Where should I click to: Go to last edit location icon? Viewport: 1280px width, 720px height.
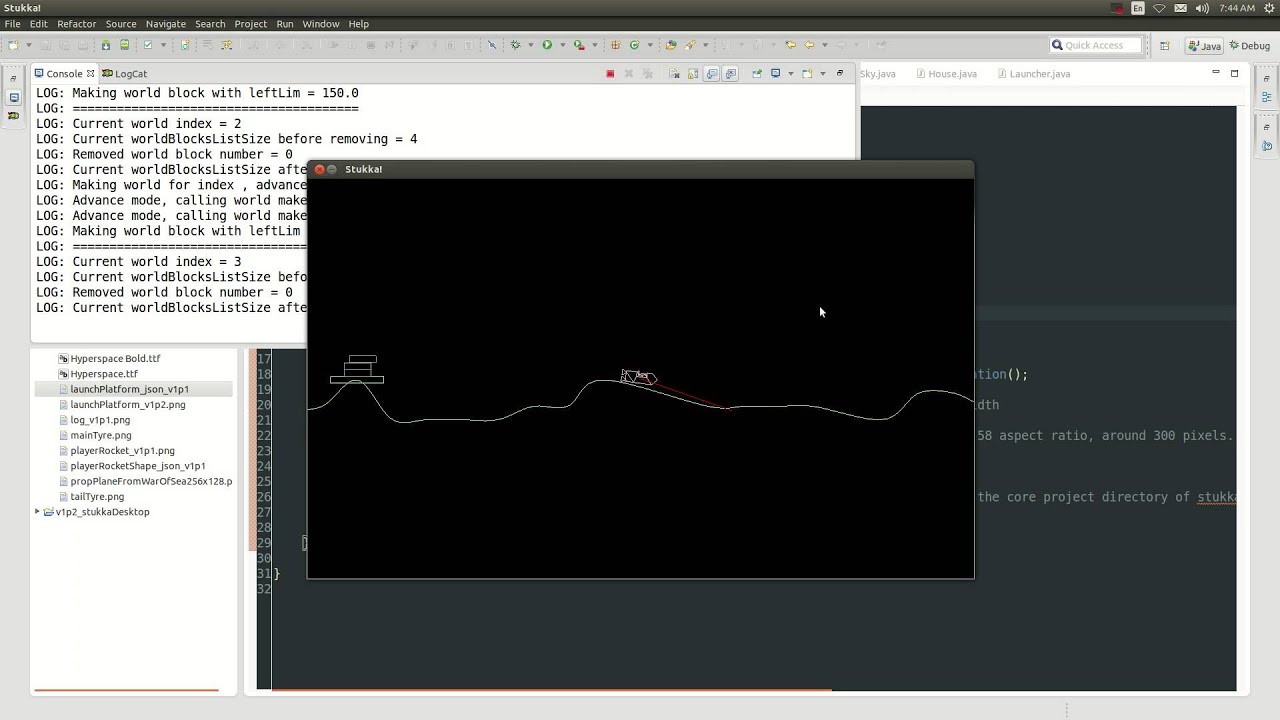point(790,45)
